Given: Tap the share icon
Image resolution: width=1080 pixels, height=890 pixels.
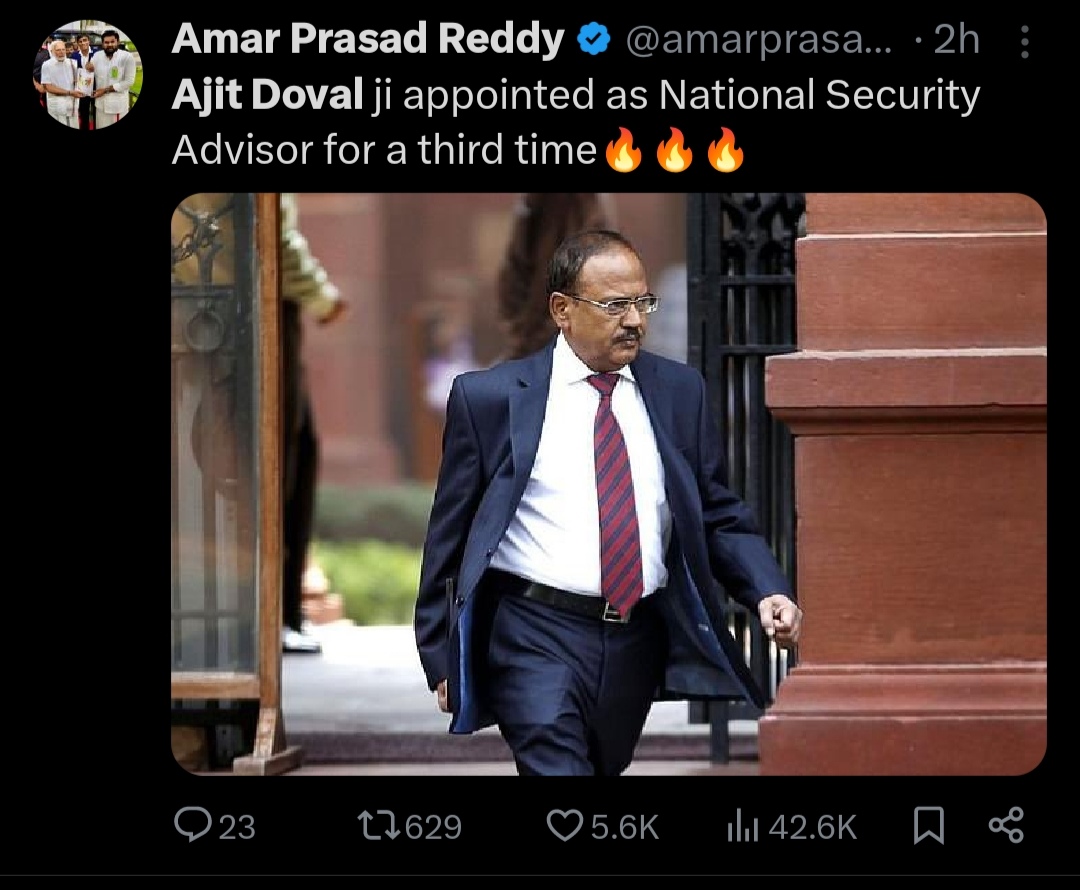Looking at the screenshot, I should [1006, 825].
